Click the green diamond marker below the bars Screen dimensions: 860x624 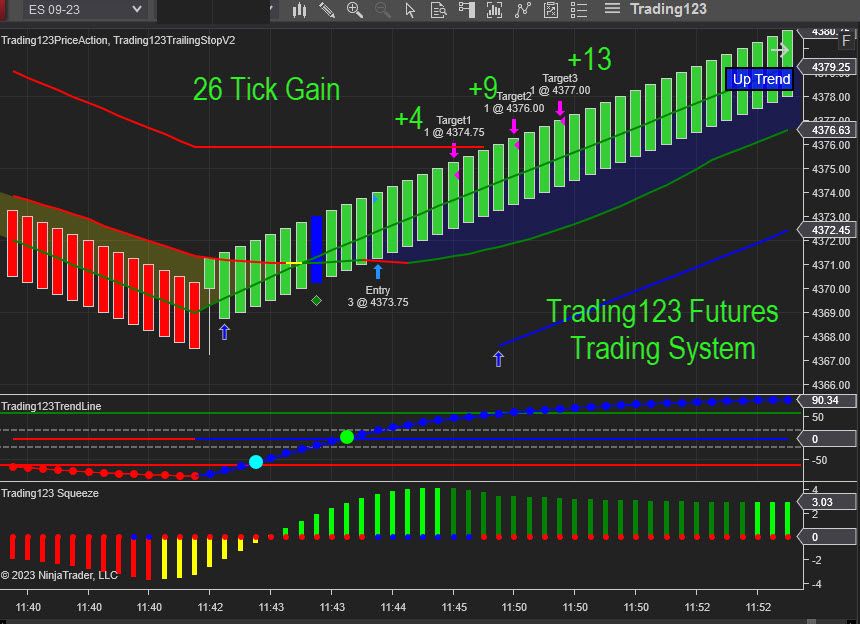pos(316,300)
